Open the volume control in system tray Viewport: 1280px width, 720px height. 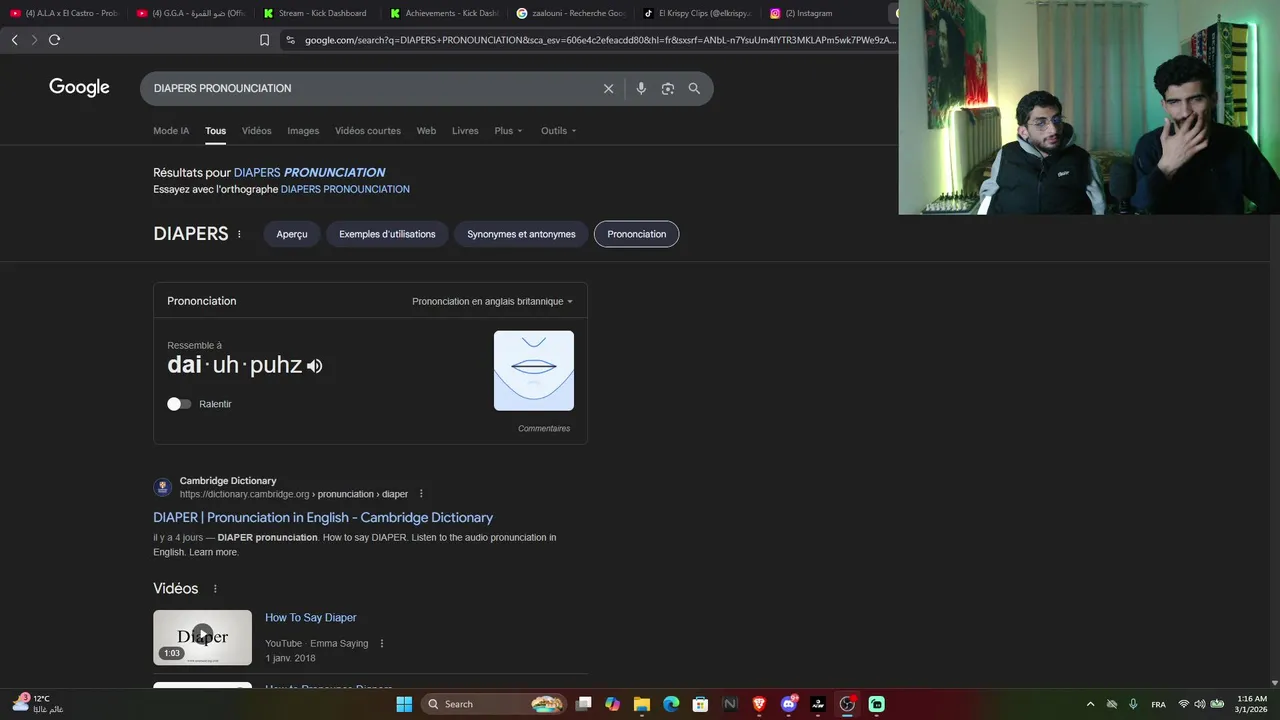(x=1200, y=704)
